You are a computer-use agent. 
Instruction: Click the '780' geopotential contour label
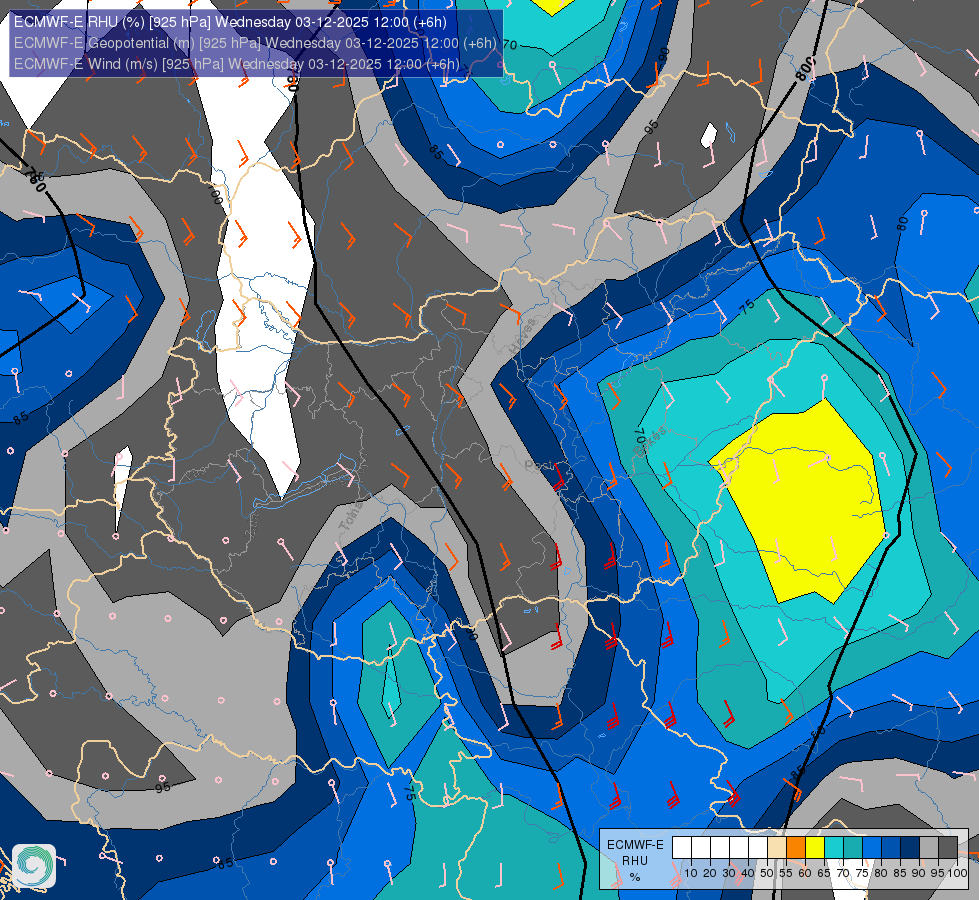click(x=34, y=179)
